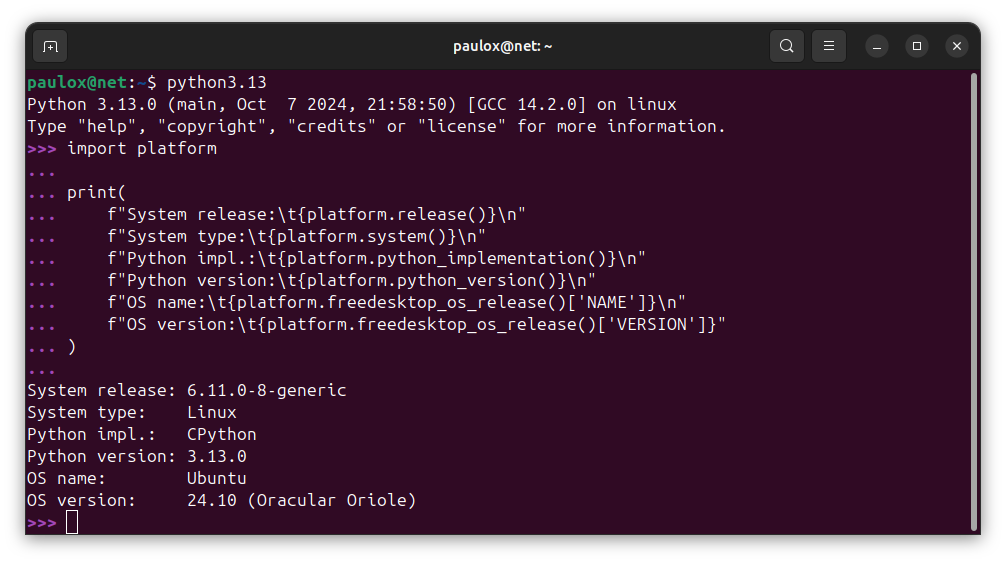Image resolution: width=1006 pixels, height=563 pixels.
Task: Close the terminal window
Action: tap(957, 46)
